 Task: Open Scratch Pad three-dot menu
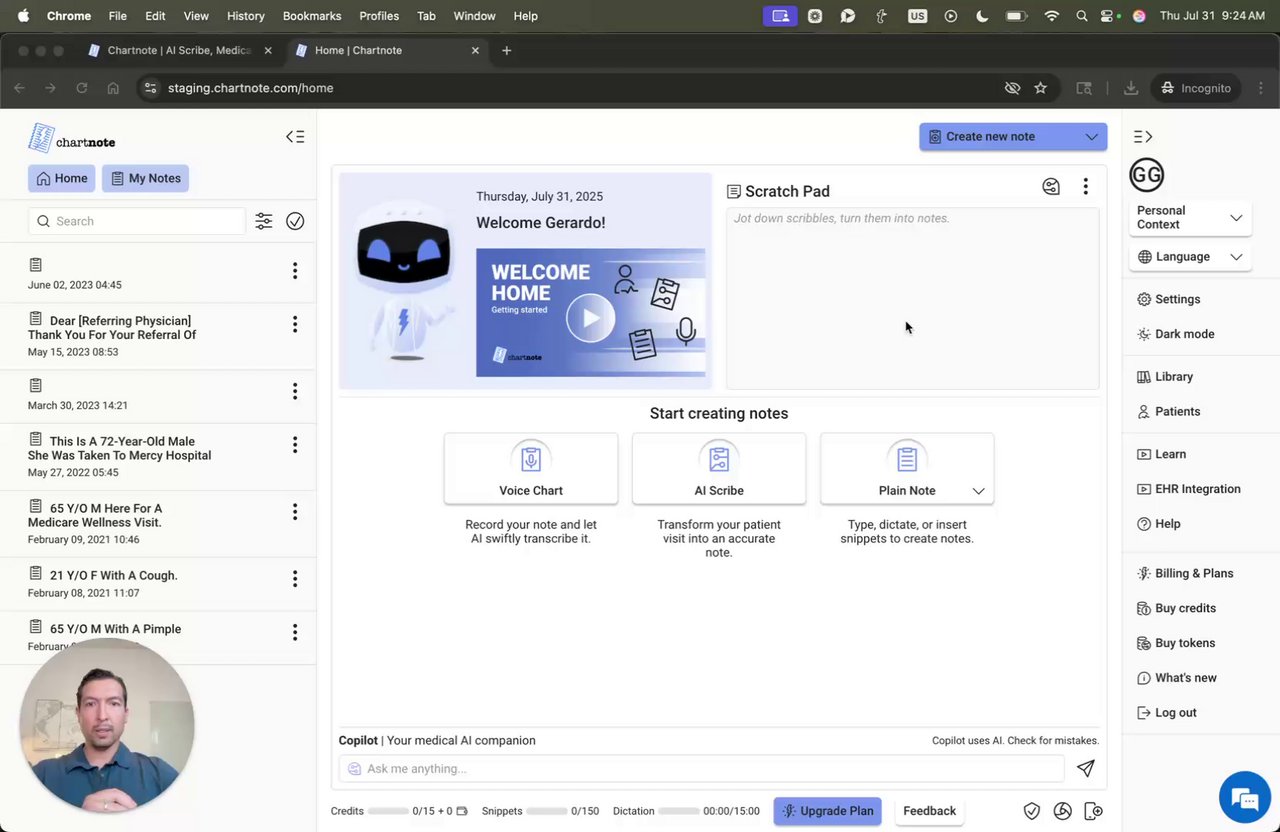[x=1085, y=186]
